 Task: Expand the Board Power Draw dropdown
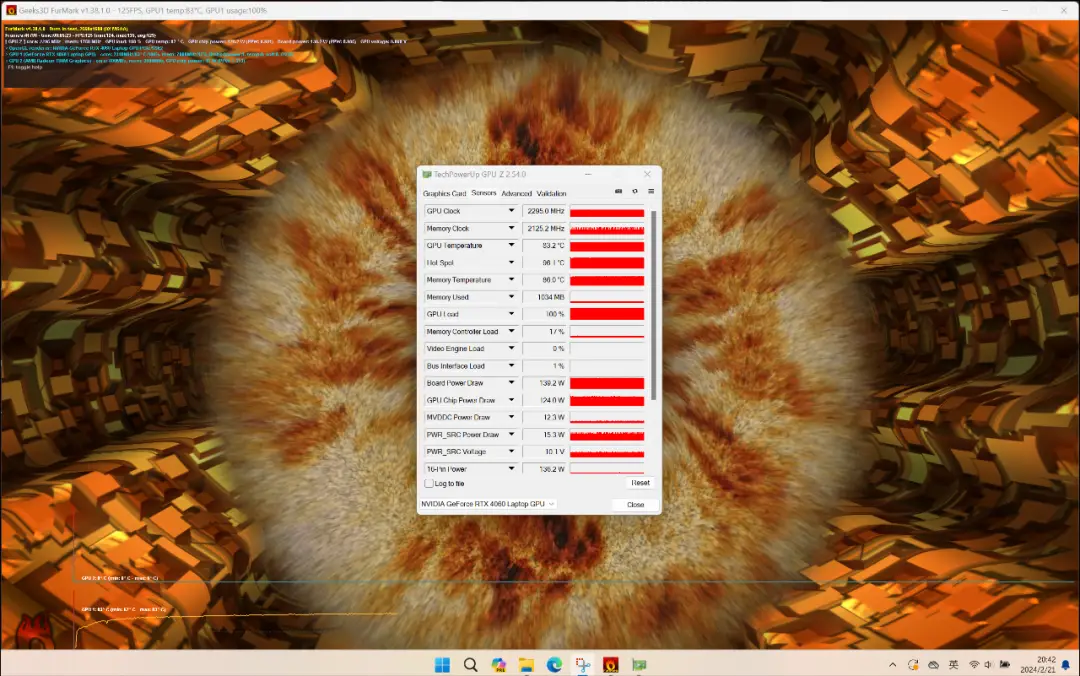[512, 383]
